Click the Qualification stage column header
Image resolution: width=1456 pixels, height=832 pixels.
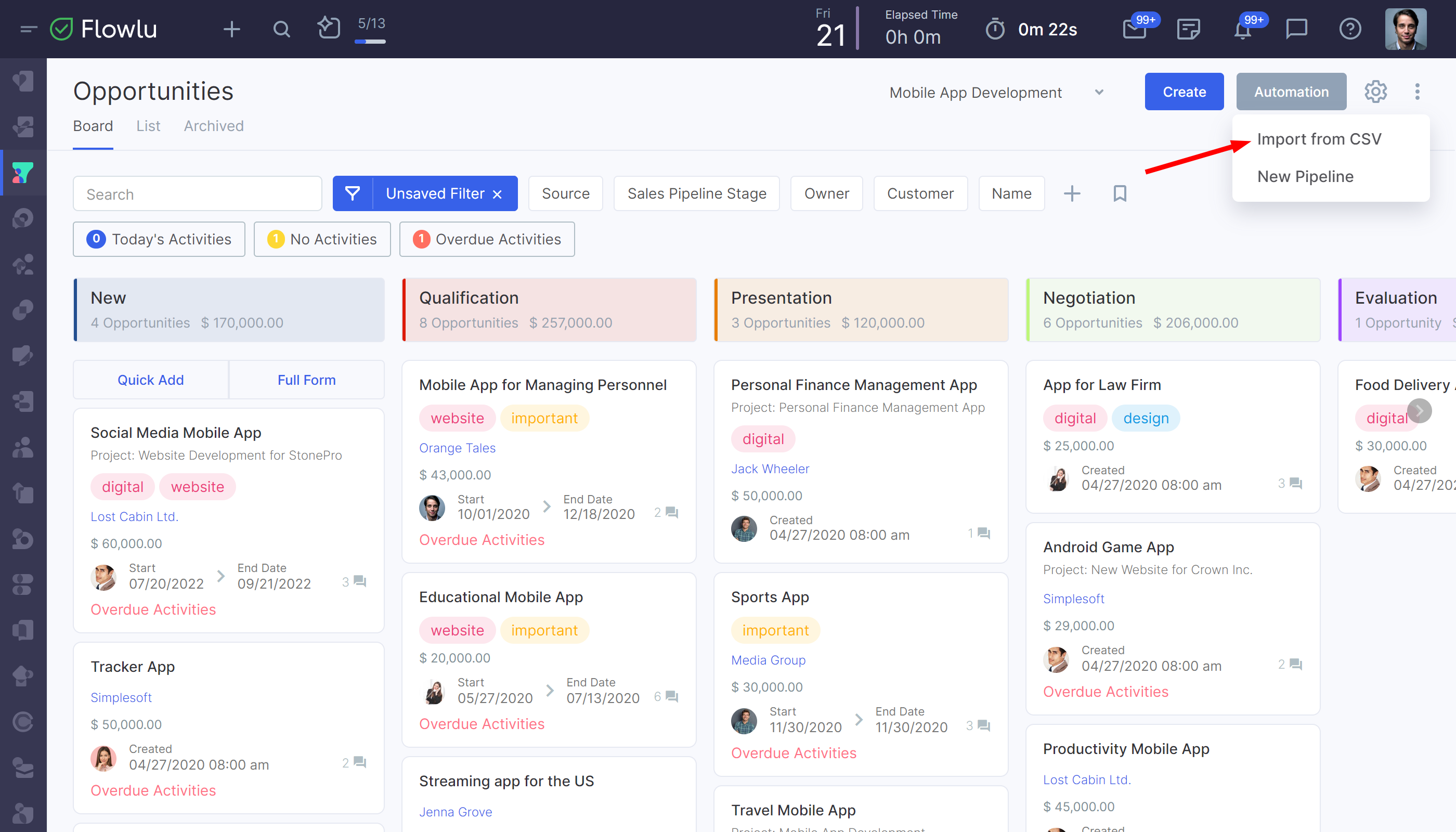(549, 310)
